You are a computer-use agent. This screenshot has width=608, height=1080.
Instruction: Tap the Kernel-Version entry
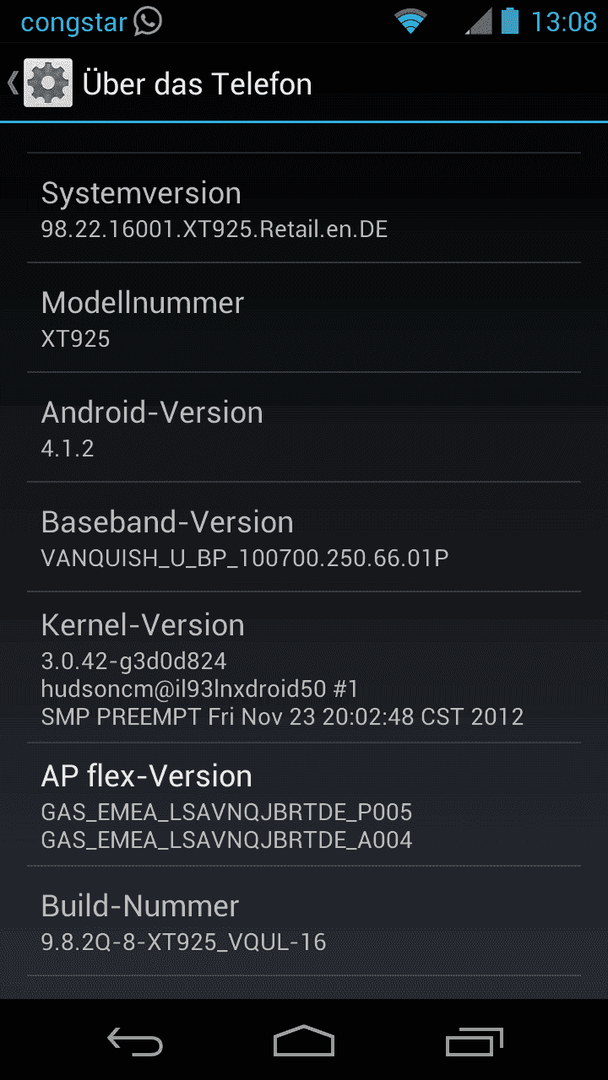coord(304,667)
